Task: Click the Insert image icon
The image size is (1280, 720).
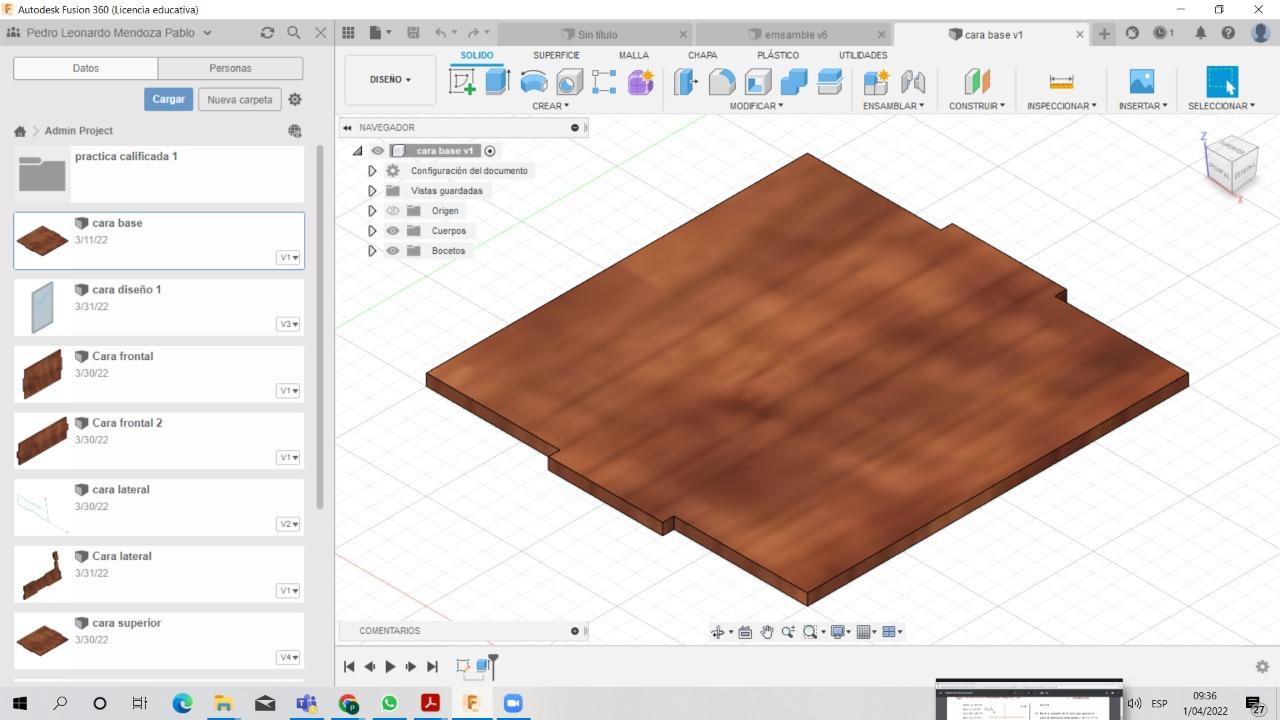Action: [x=1141, y=82]
